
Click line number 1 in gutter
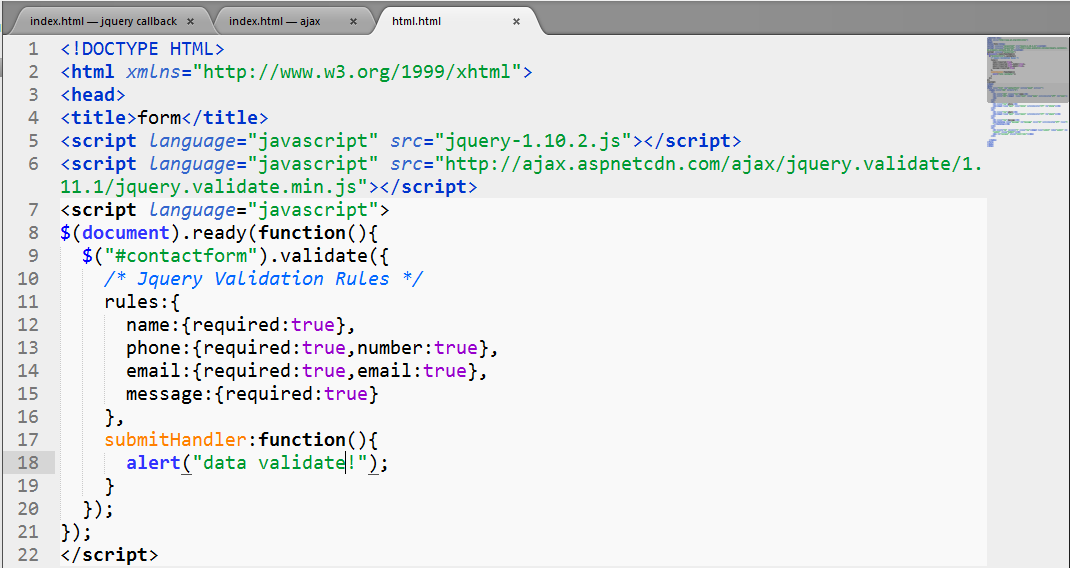coord(33,49)
